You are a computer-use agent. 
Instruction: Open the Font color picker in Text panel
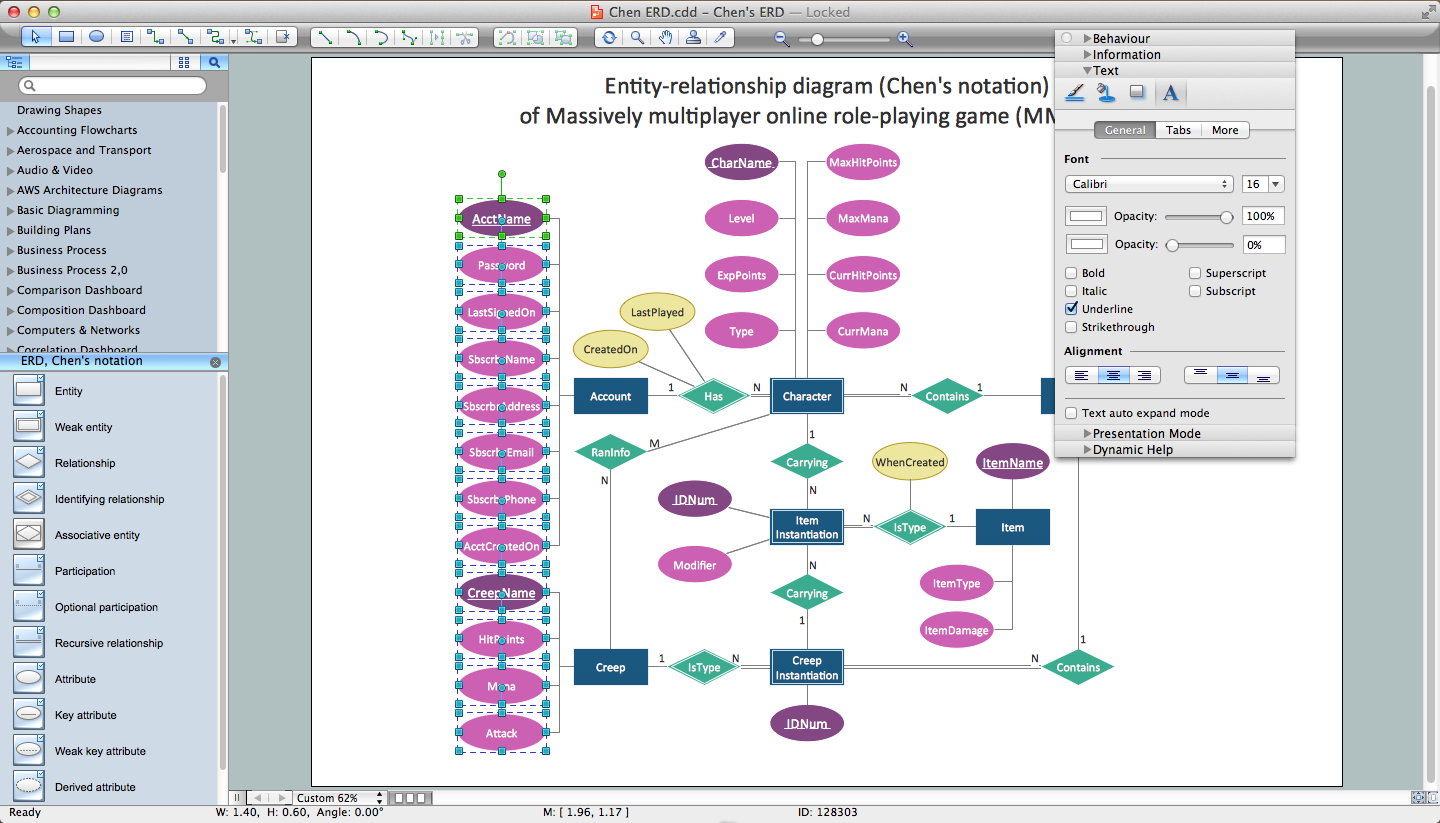[x=1171, y=92]
